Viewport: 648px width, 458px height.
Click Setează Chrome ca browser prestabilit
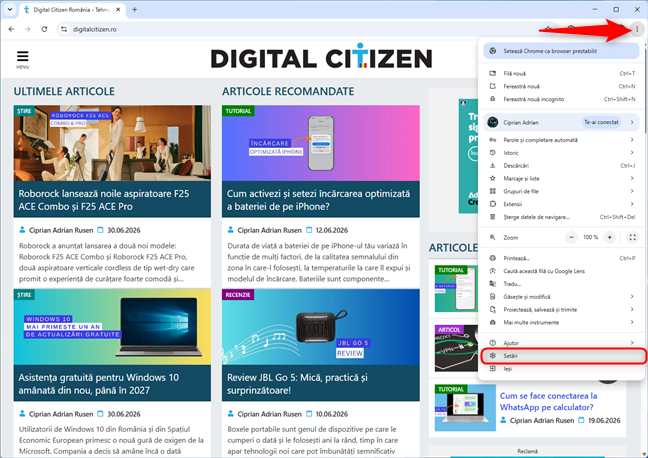562,51
